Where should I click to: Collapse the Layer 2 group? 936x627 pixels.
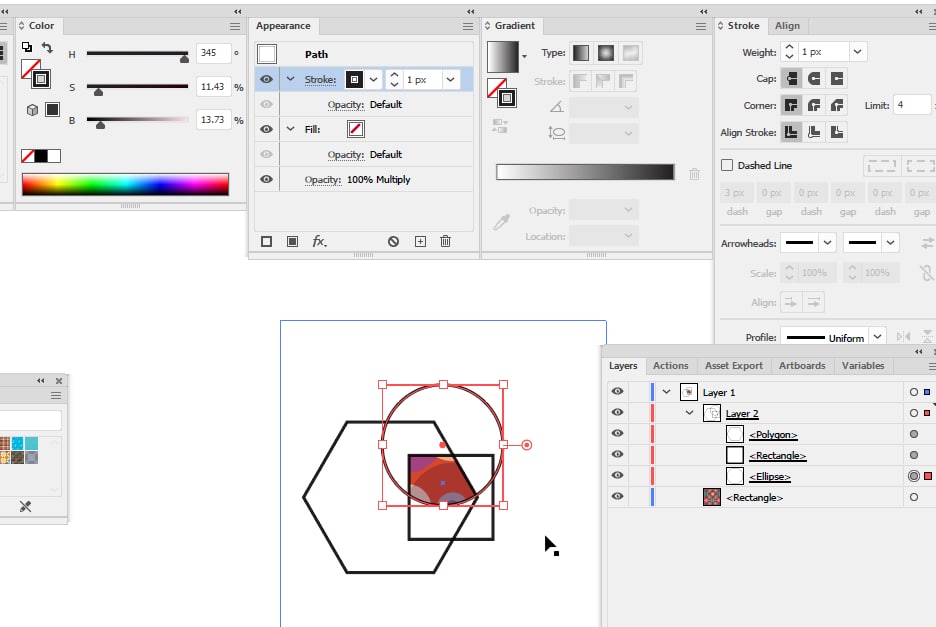[689, 413]
